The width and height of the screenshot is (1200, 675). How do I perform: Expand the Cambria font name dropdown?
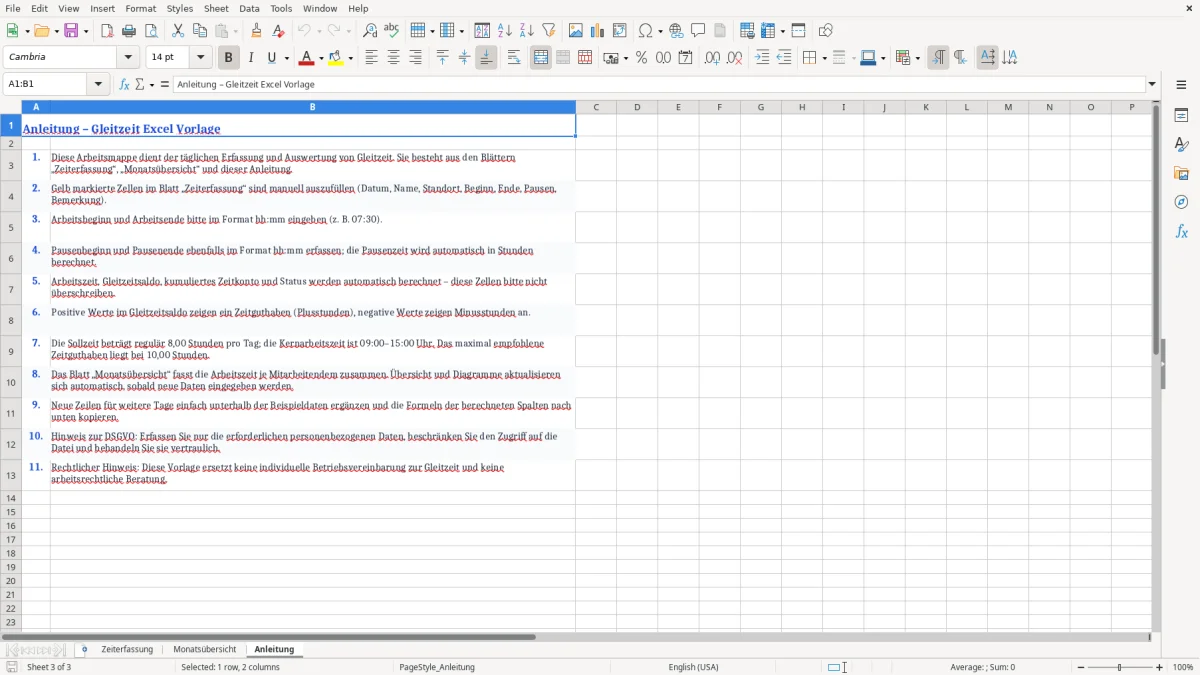128,58
